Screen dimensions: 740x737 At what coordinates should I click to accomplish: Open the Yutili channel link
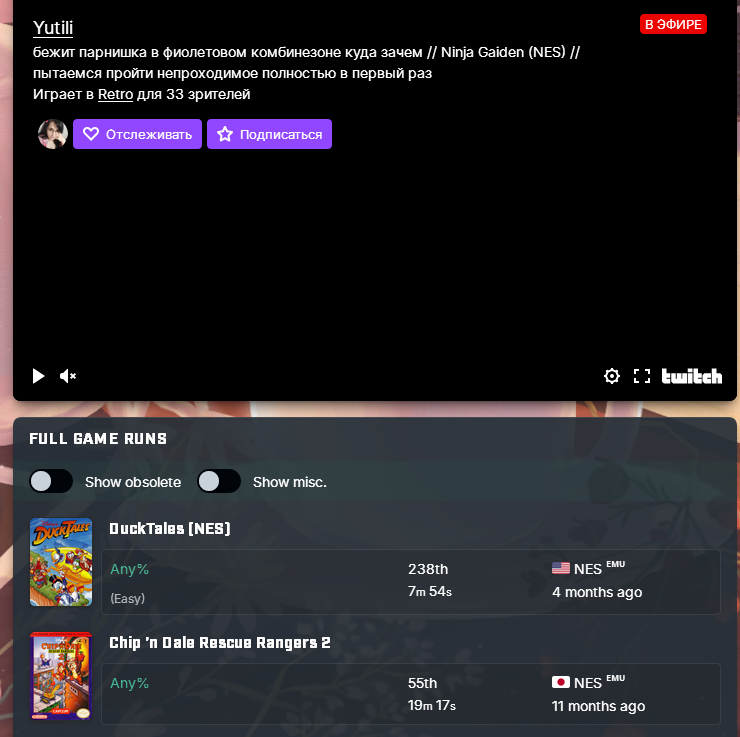53,28
